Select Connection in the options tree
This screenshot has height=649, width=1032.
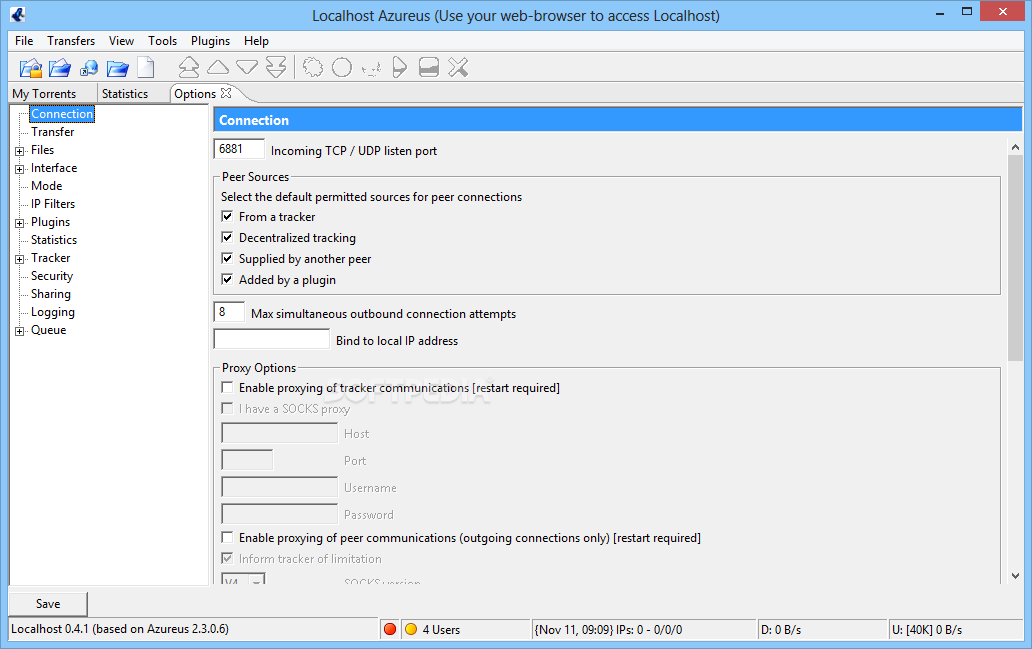pyautogui.click(x=63, y=114)
